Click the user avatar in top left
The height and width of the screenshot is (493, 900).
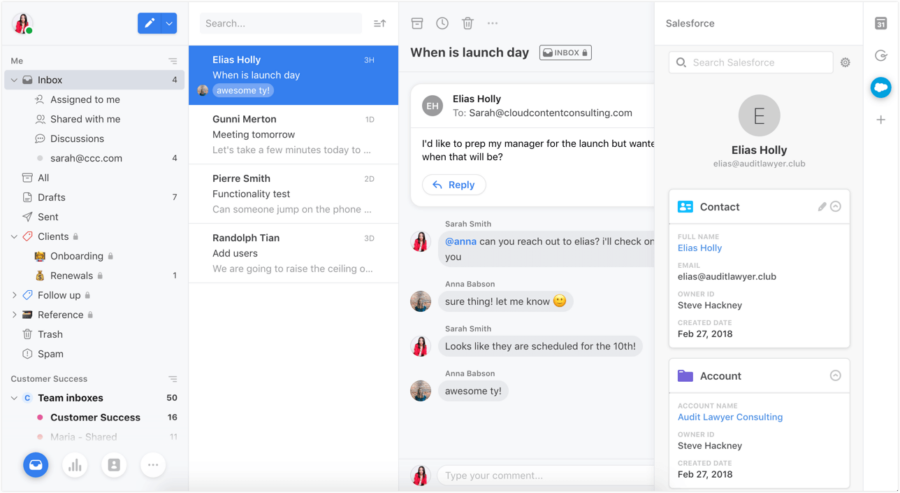tap(22, 24)
